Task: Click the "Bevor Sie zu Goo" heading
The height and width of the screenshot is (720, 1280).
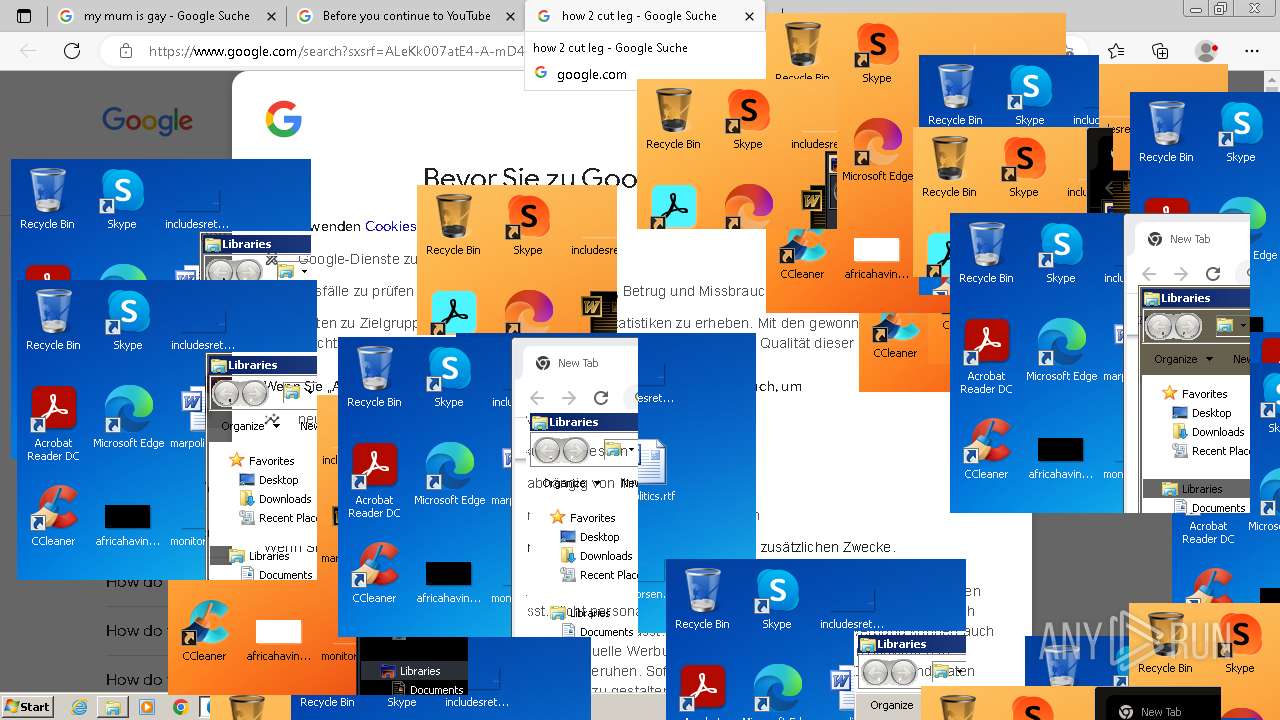Action: coord(530,178)
